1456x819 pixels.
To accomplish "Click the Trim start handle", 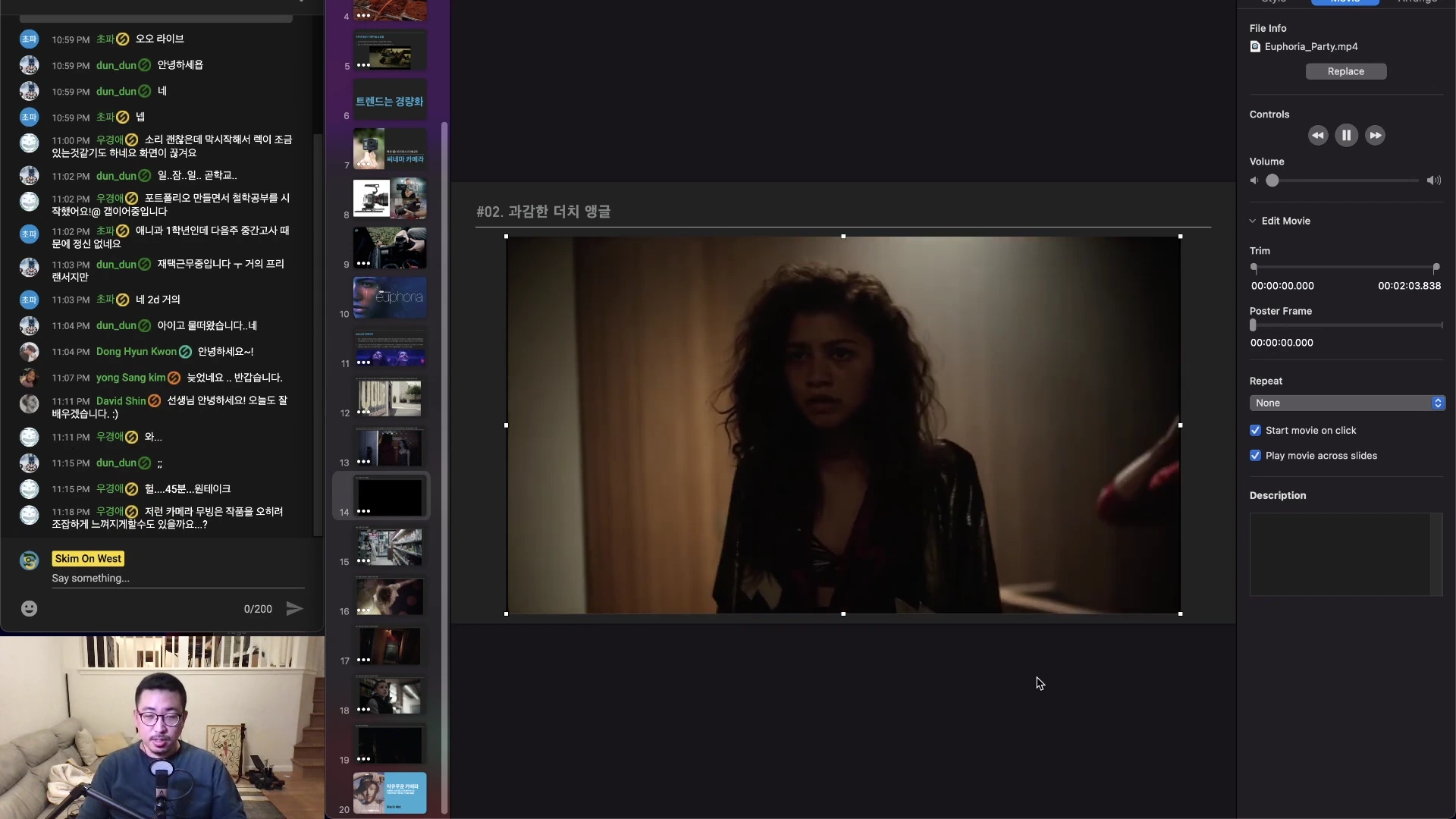I will [1254, 268].
